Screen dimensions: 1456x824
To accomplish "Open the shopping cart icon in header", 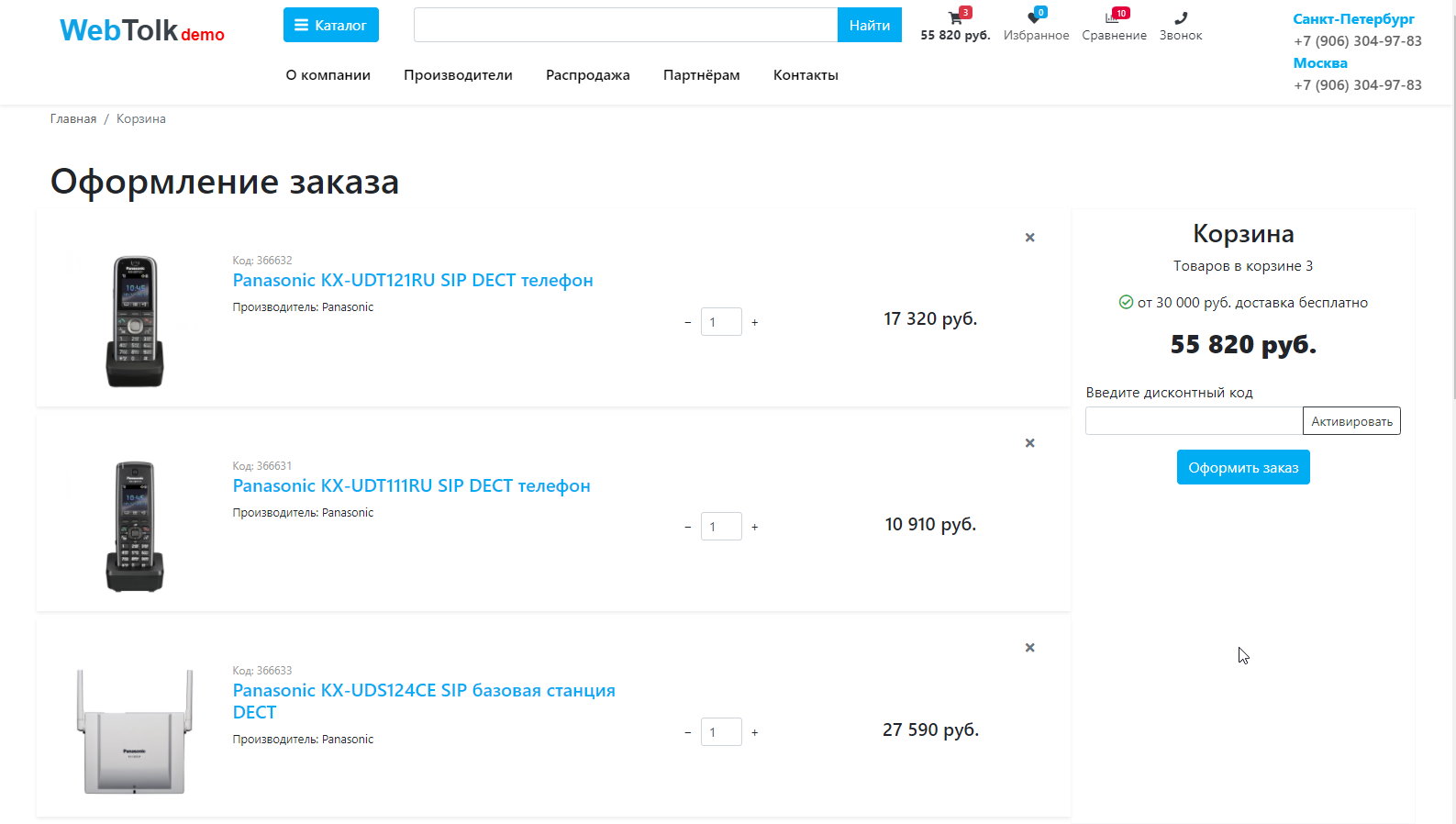I will click(x=955, y=18).
